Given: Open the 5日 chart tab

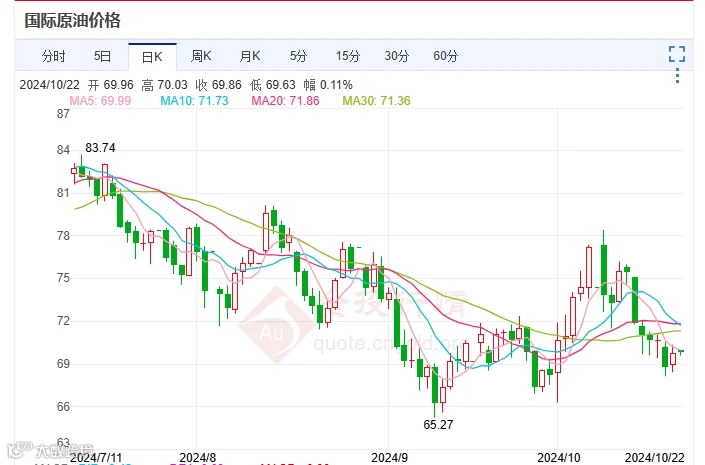Looking at the screenshot, I should (x=103, y=56).
